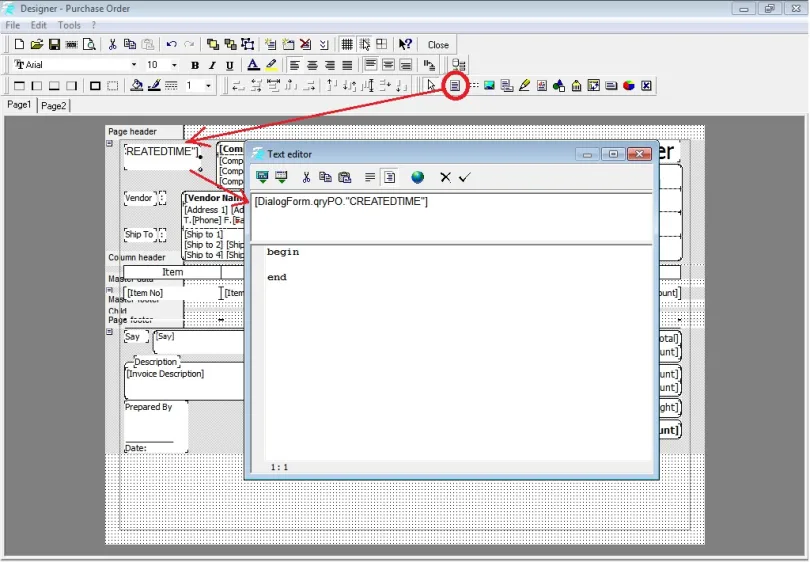810x562 pixels.
Task: Open the Edit menu
Action: point(38,24)
